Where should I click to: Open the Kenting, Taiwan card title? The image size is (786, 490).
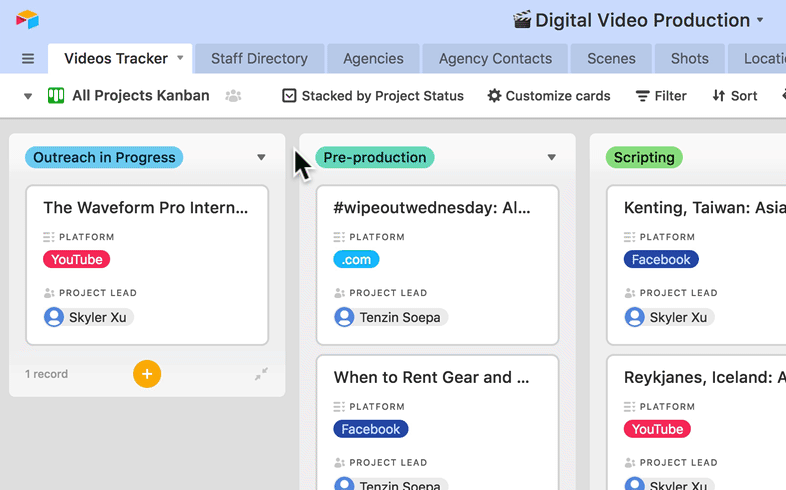coord(705,207)
